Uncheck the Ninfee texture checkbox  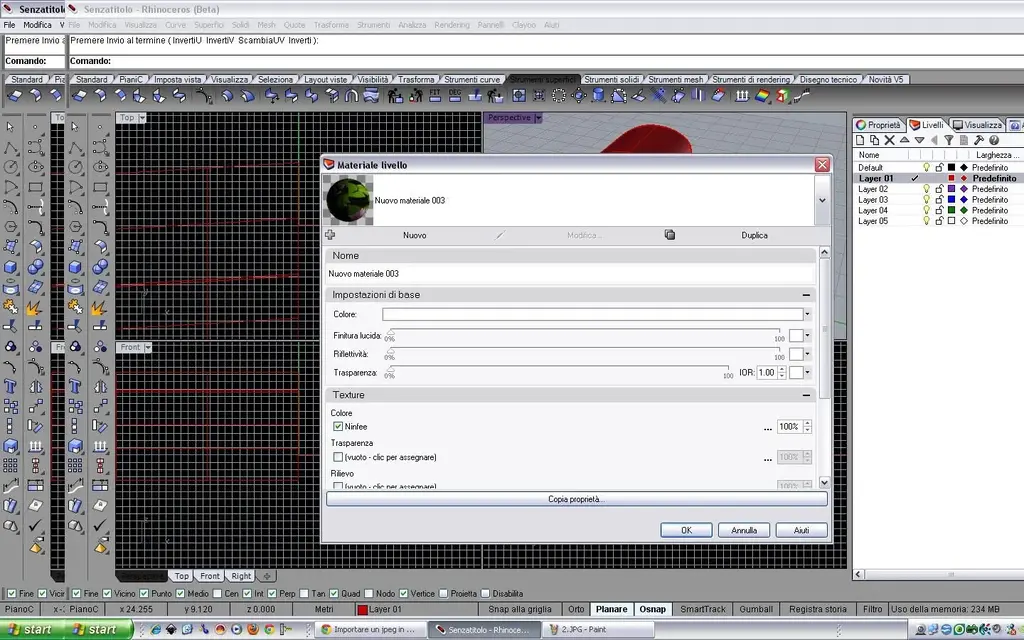point(341,426)
